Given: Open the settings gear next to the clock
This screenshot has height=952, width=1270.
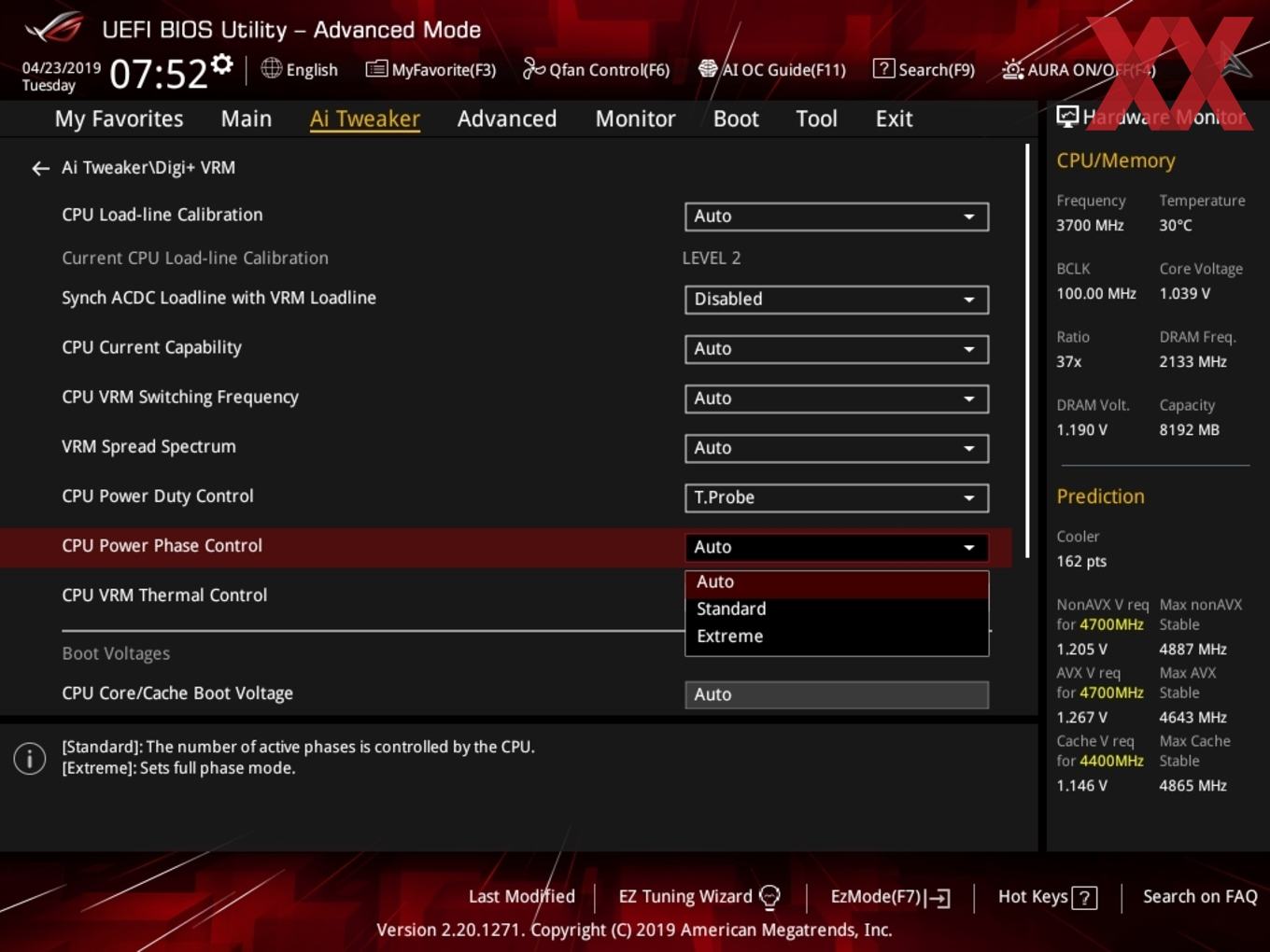Looking at the screenshot, I should [222, 64].
